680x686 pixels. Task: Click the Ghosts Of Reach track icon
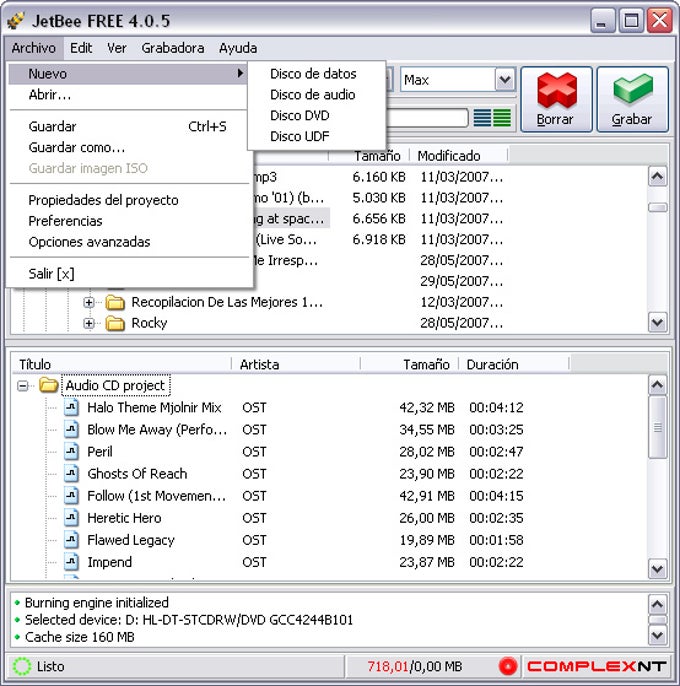pyautogui.click(x=71, y=473)
